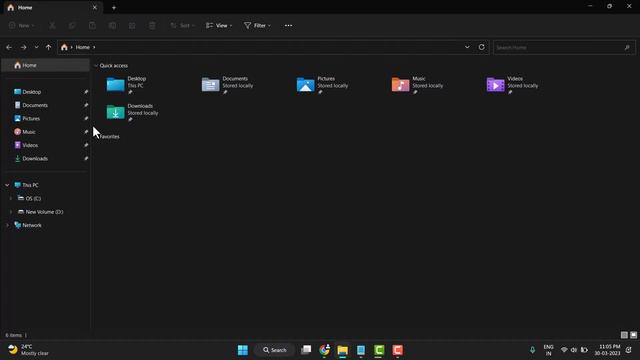Open the Sort dropdown
The height and width of the screenshot is (360, 640).
182,25
